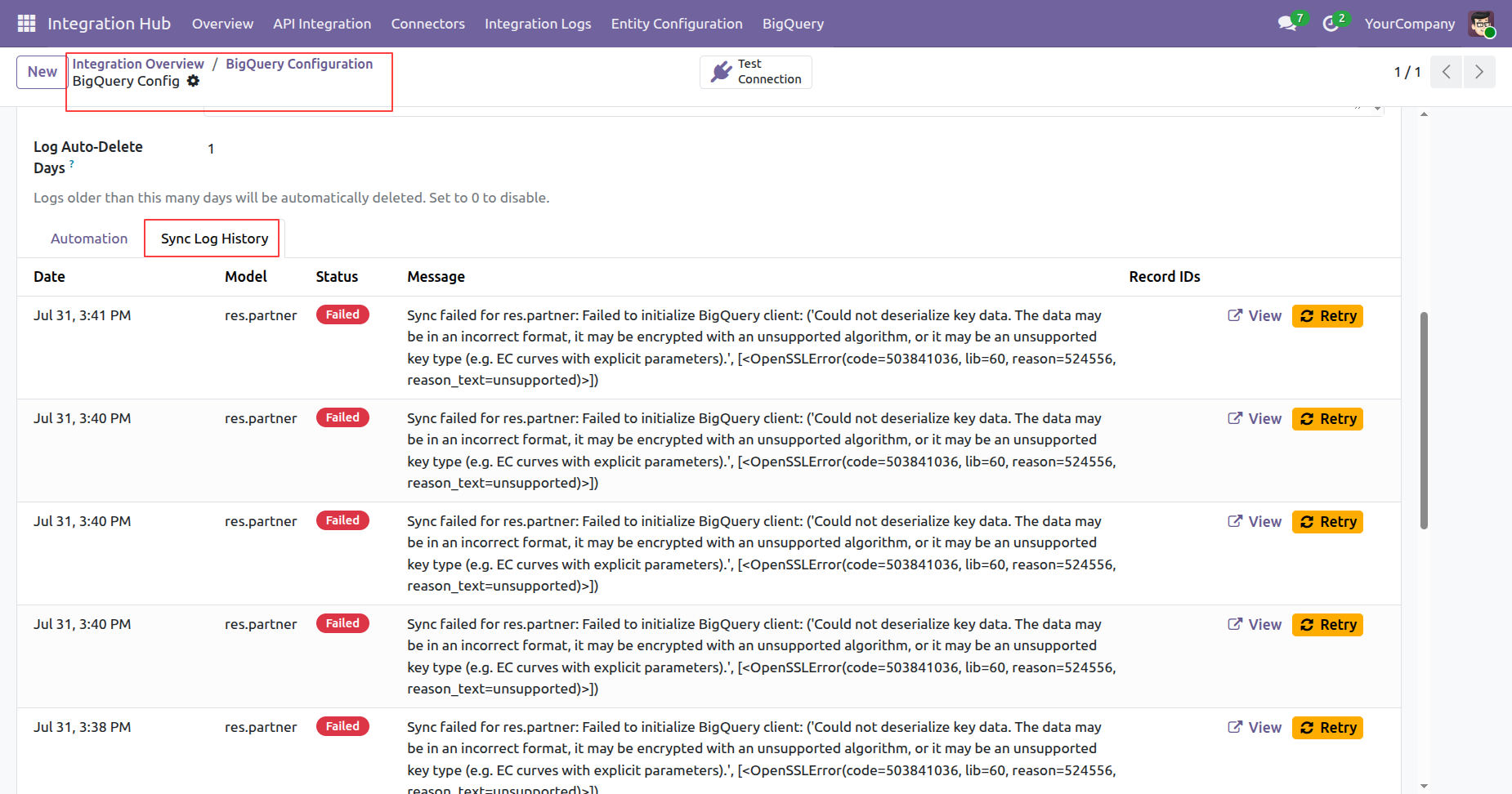The image size is (1512, 794).
Task: Create a record with the New button
Action: pos(42,72)
